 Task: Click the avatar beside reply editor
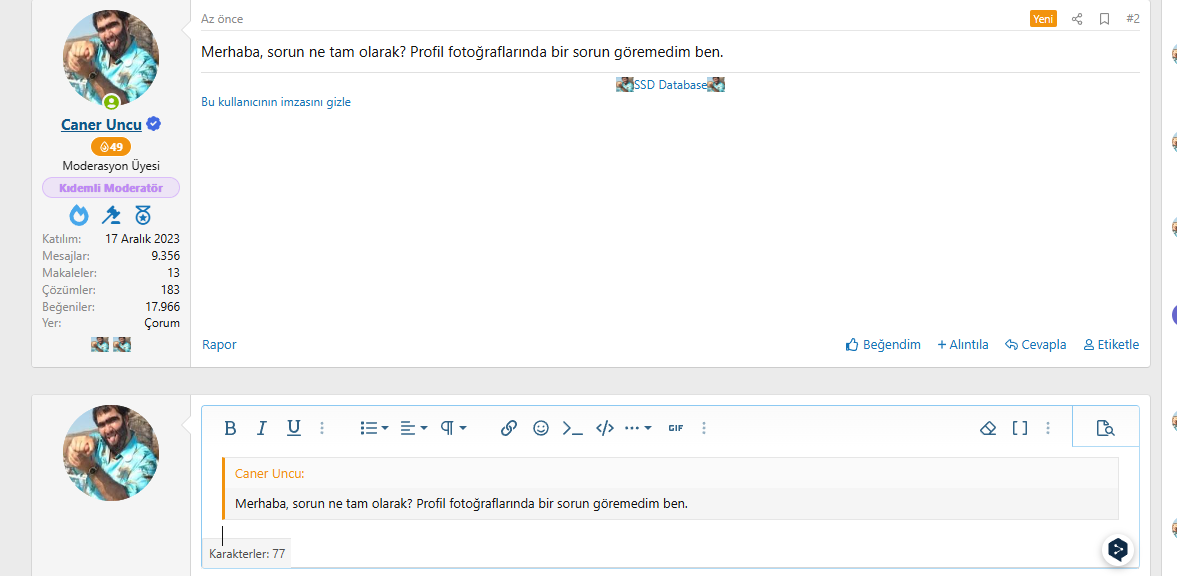pos(111,454)
